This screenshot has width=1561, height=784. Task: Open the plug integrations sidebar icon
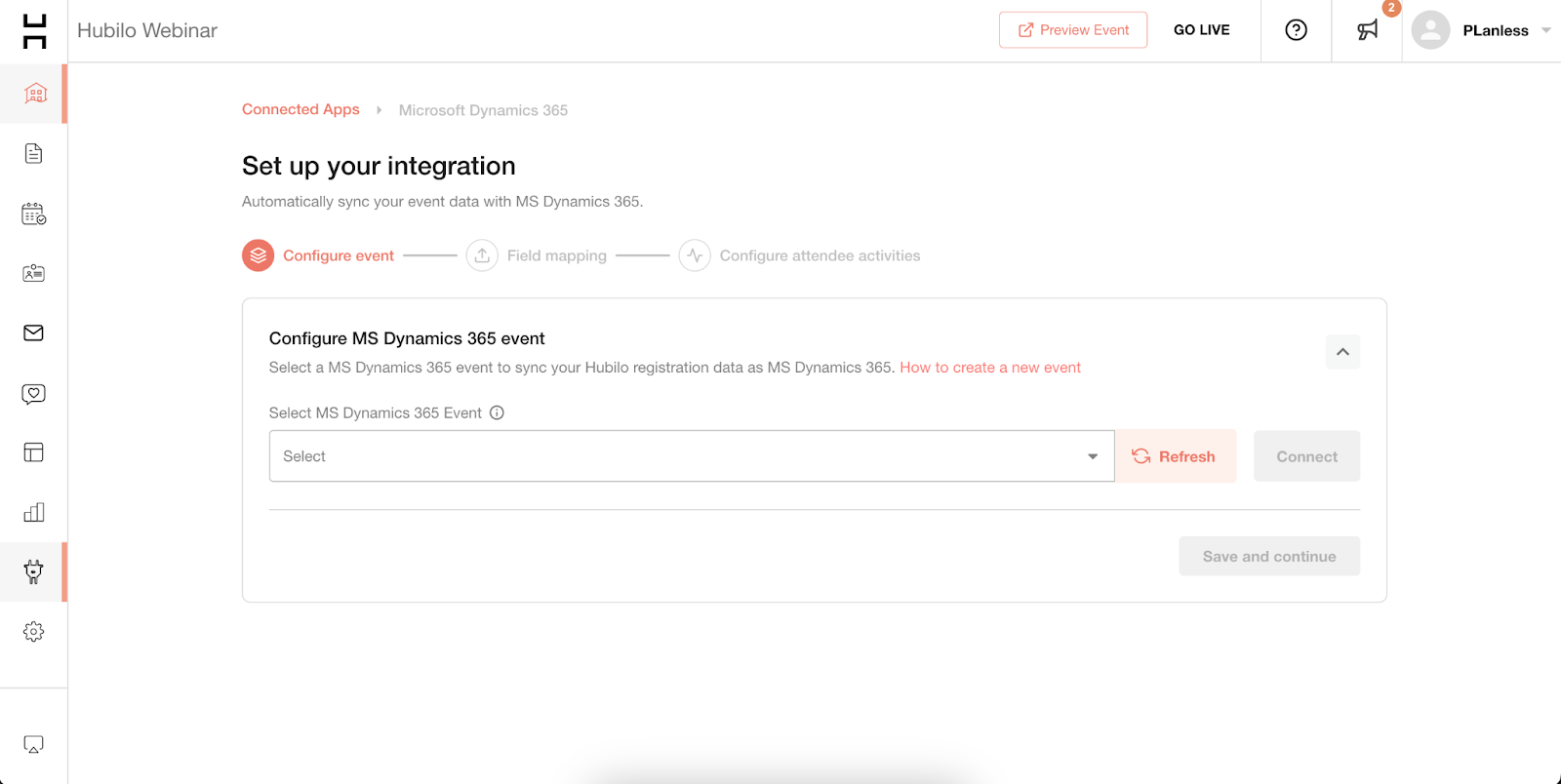point(33,571)
